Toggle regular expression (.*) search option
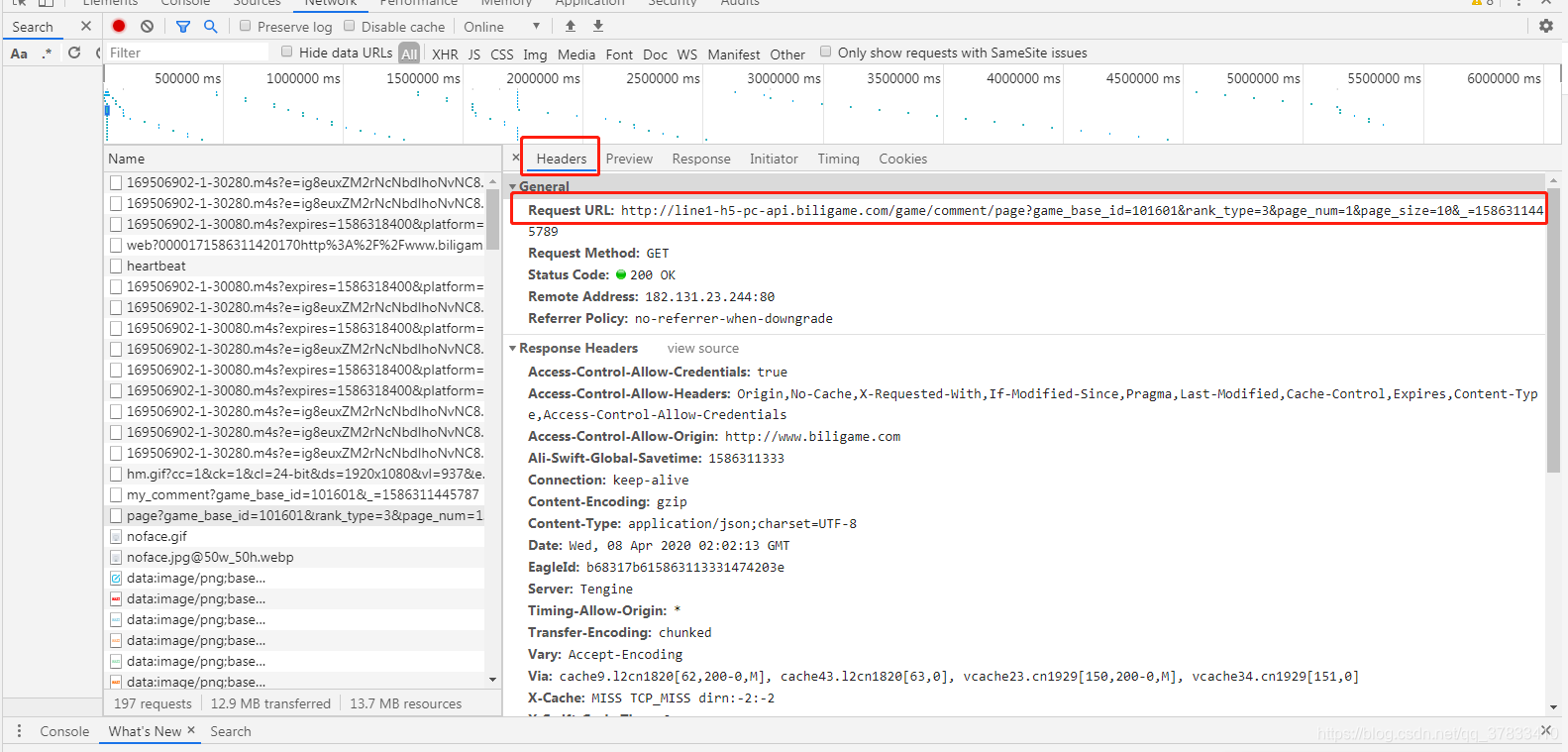The width and height of the screenshot is (1568, 752). [x=47, y=54]
